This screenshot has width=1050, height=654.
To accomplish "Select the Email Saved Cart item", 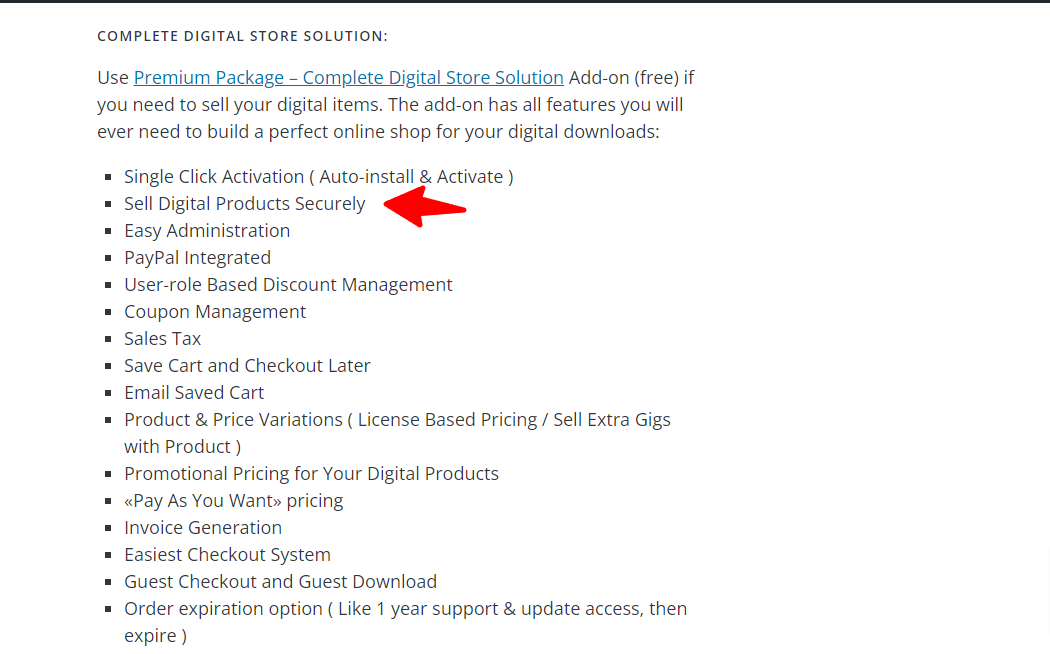I will [x=194, y=392].
